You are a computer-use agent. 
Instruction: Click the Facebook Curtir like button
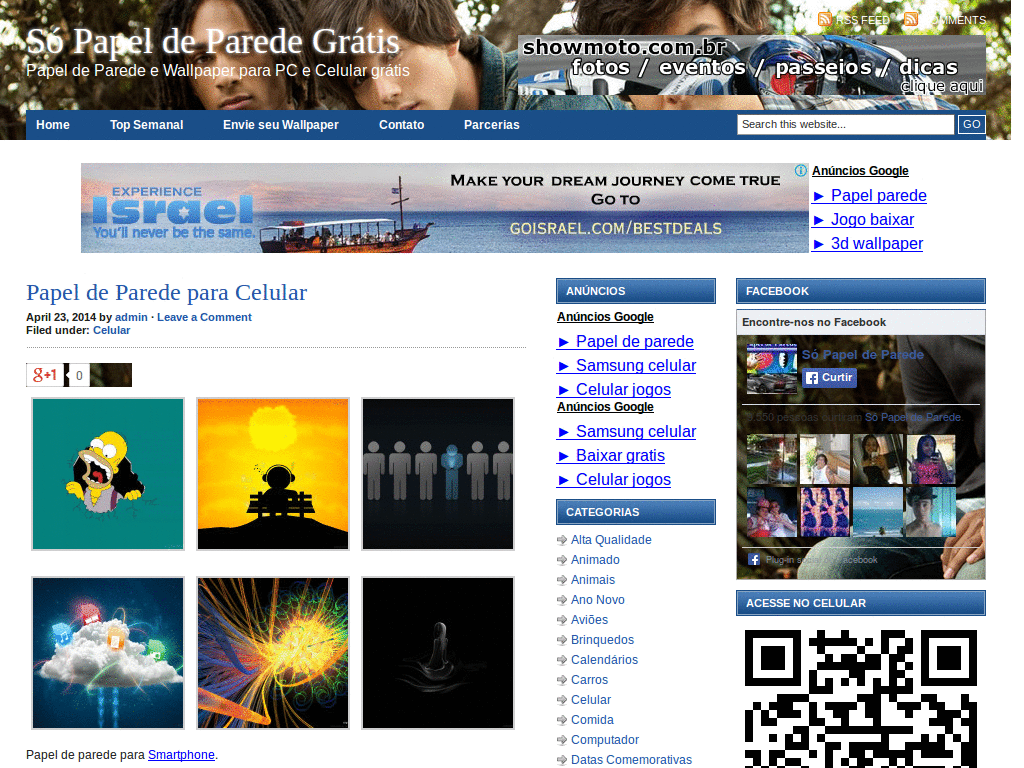tap(829, 377)
